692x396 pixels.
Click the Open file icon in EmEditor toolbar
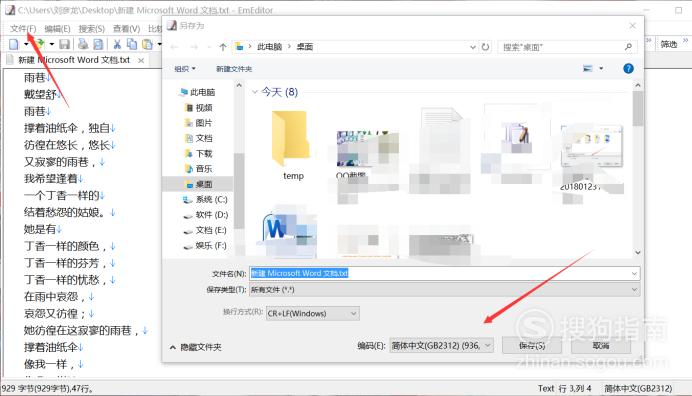point(40,44)
